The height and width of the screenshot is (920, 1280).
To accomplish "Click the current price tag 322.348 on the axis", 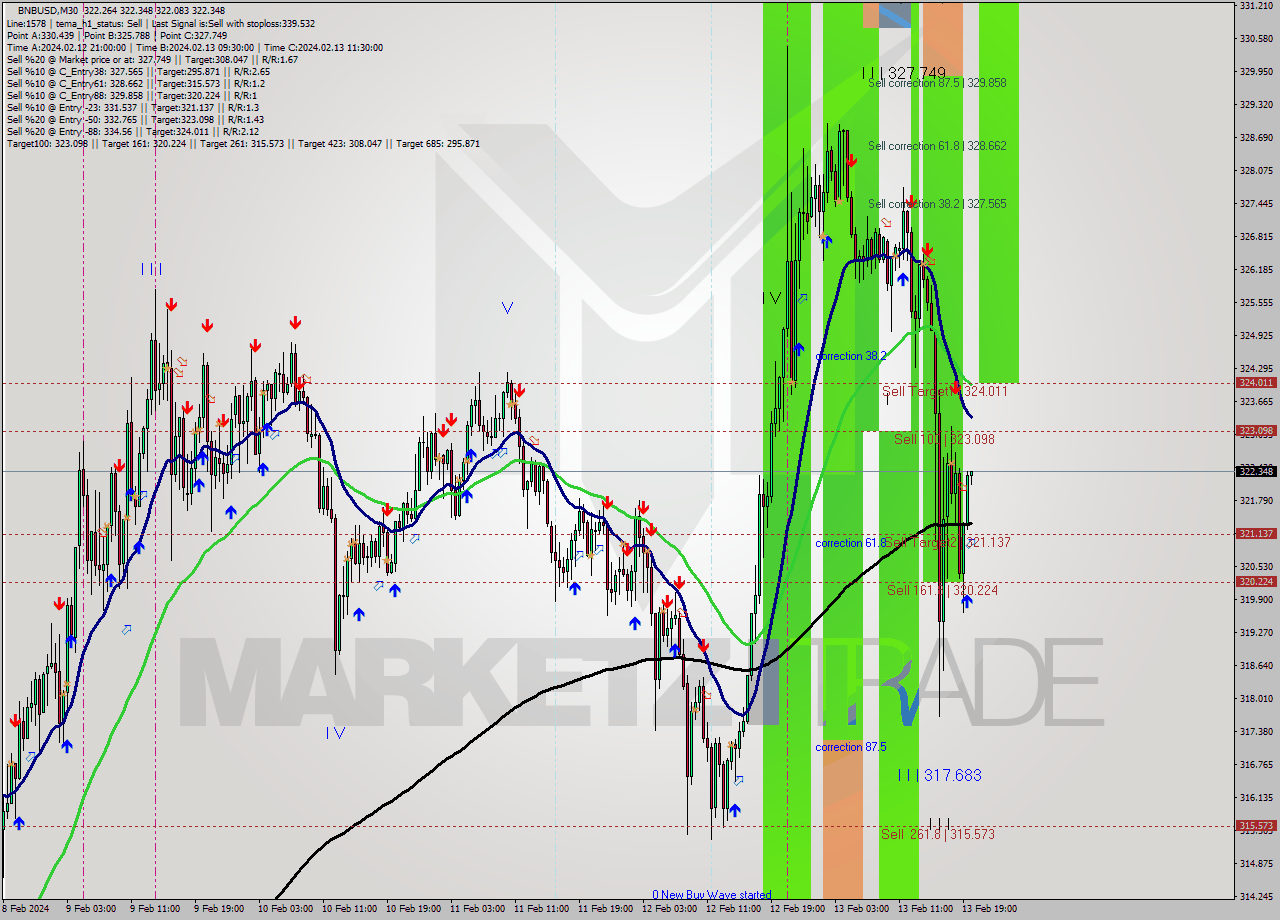I will (x=1256, y=471).
